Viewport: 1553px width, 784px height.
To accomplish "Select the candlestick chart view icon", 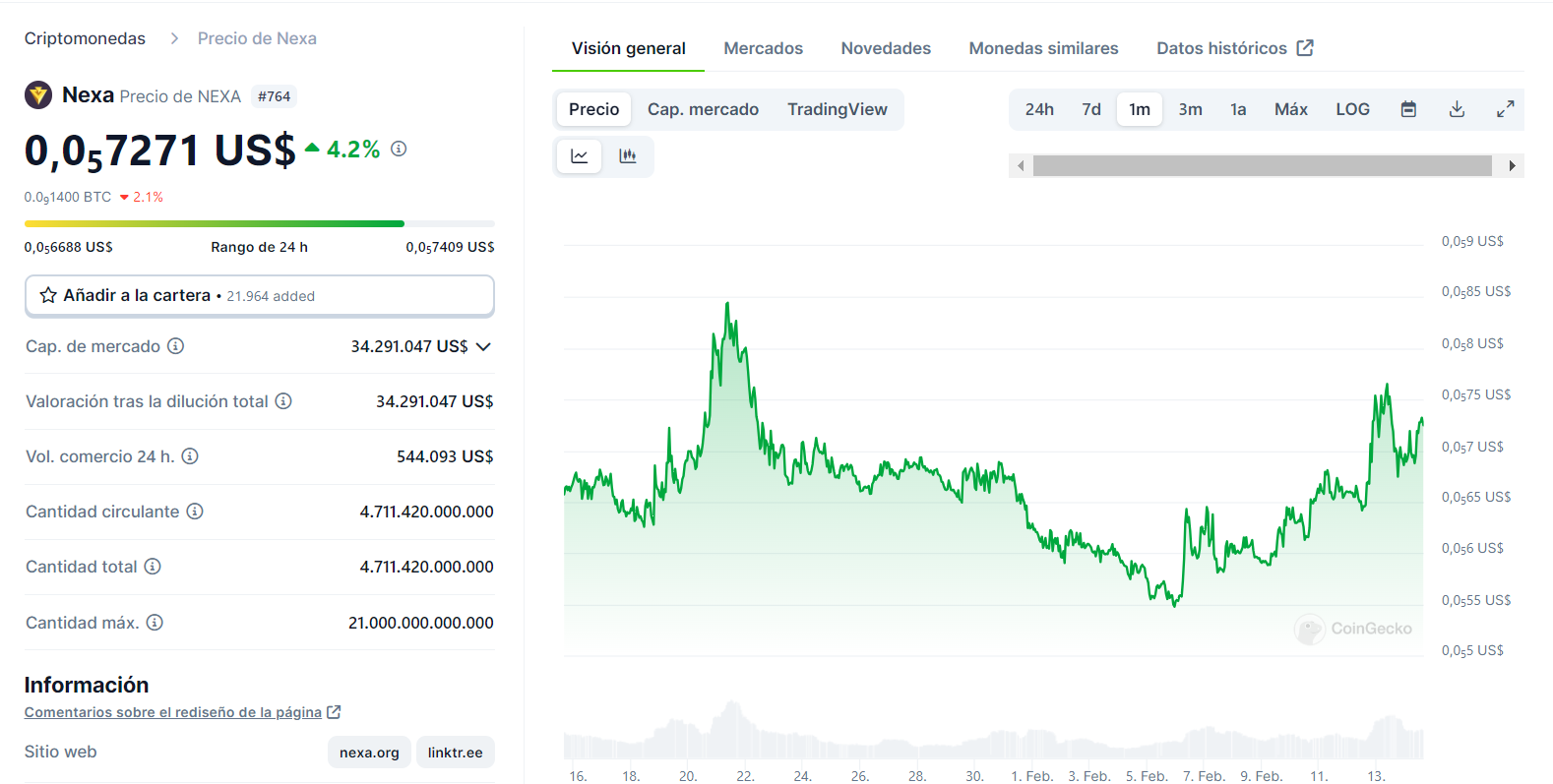I will coord(628,156).
